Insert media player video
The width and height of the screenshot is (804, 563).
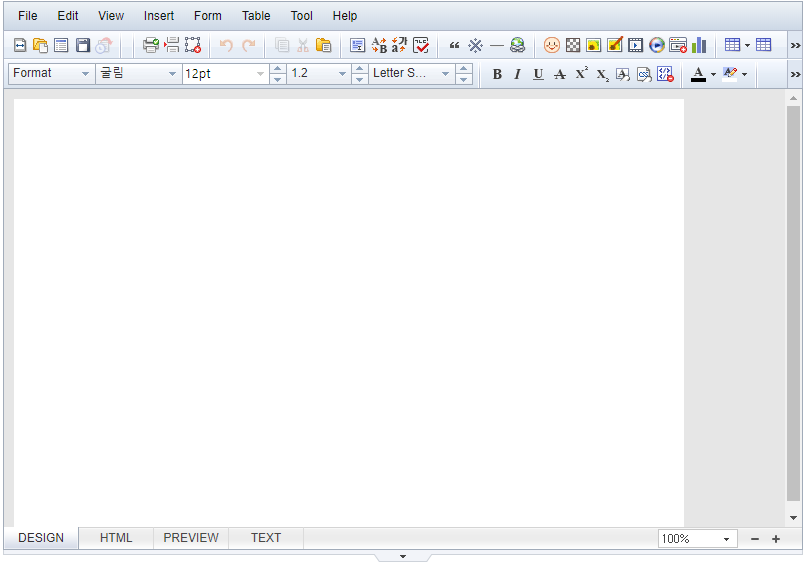[657, 46]
